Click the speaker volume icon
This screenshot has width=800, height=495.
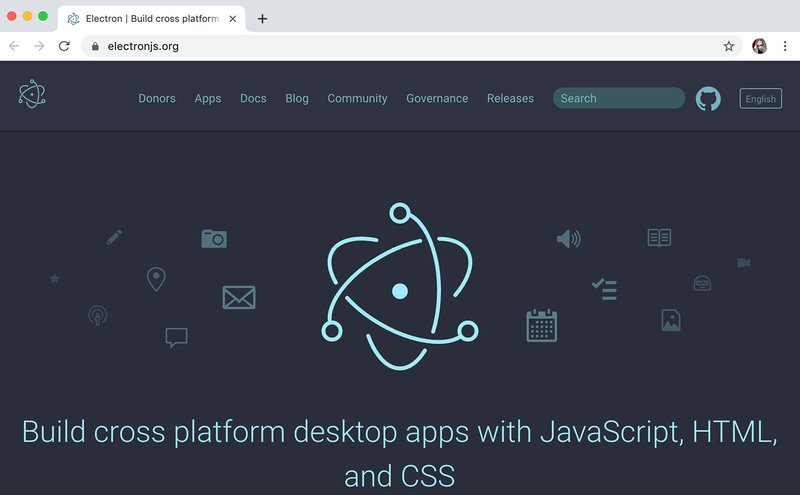click(x=568, y=238)
